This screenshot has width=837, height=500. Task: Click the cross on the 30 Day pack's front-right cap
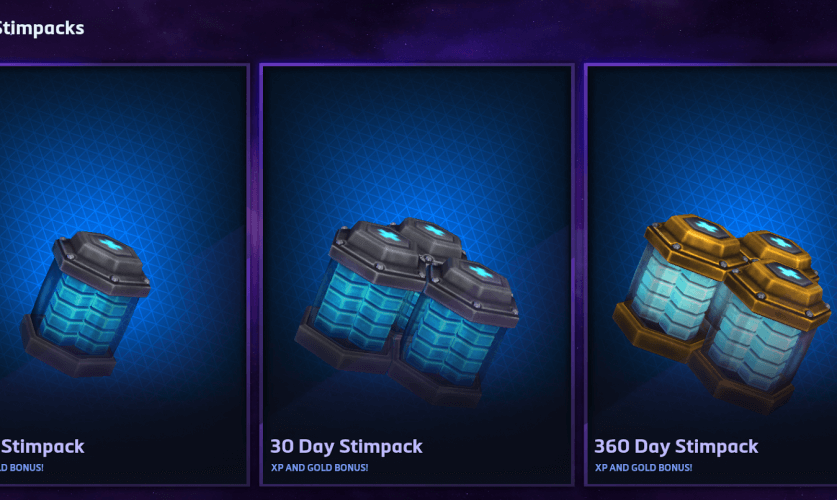tap(480, 272)
